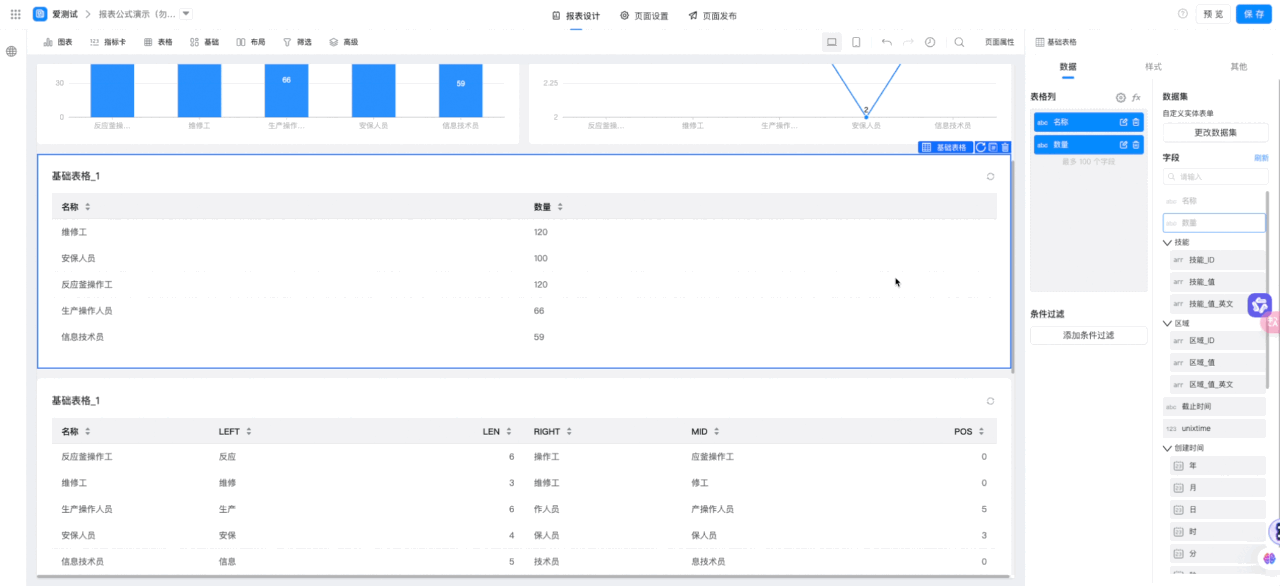The height and width of the screenshot is (586, 1280).
Task: Open the history clock icon
Action: pyautogui.click(x=930, y=42)
